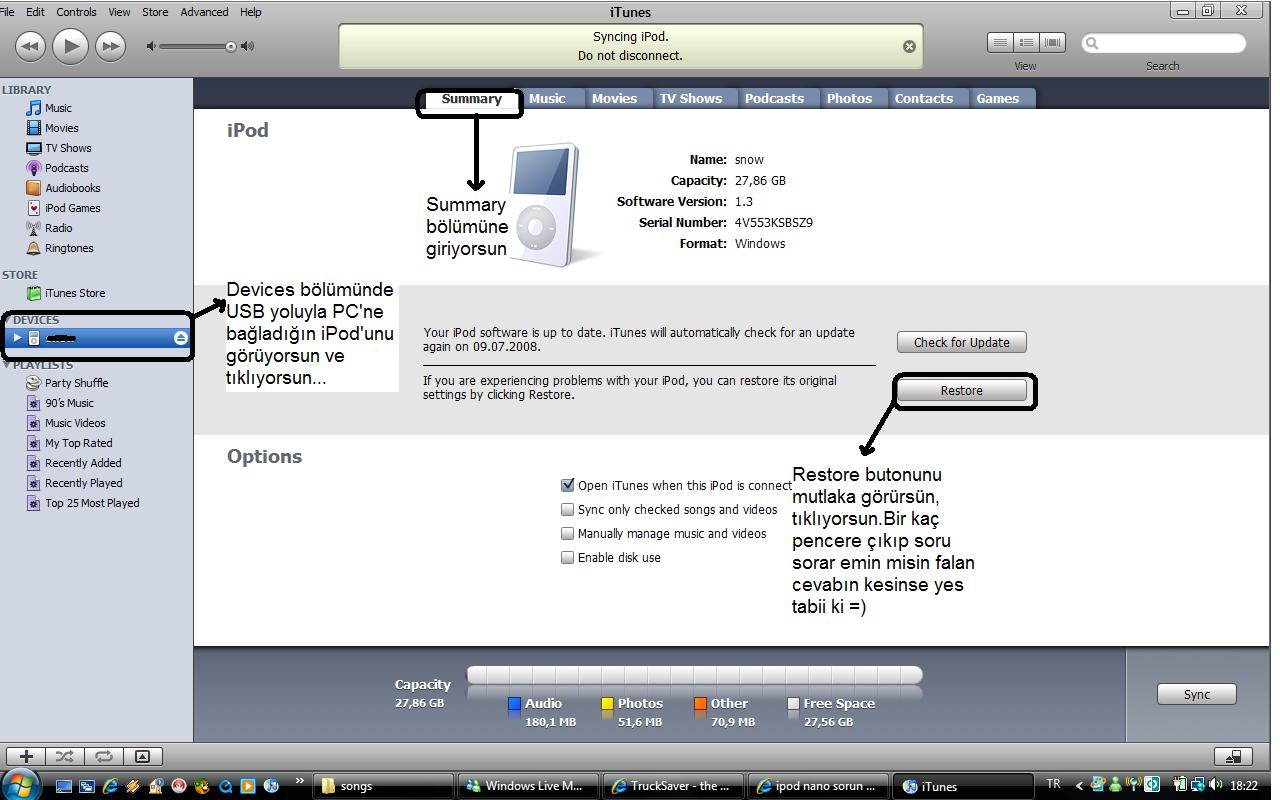The width and height of the screenshot is (1280, 800).
Task: Enable Manually manage music and videos
Action: pos(568,533)
